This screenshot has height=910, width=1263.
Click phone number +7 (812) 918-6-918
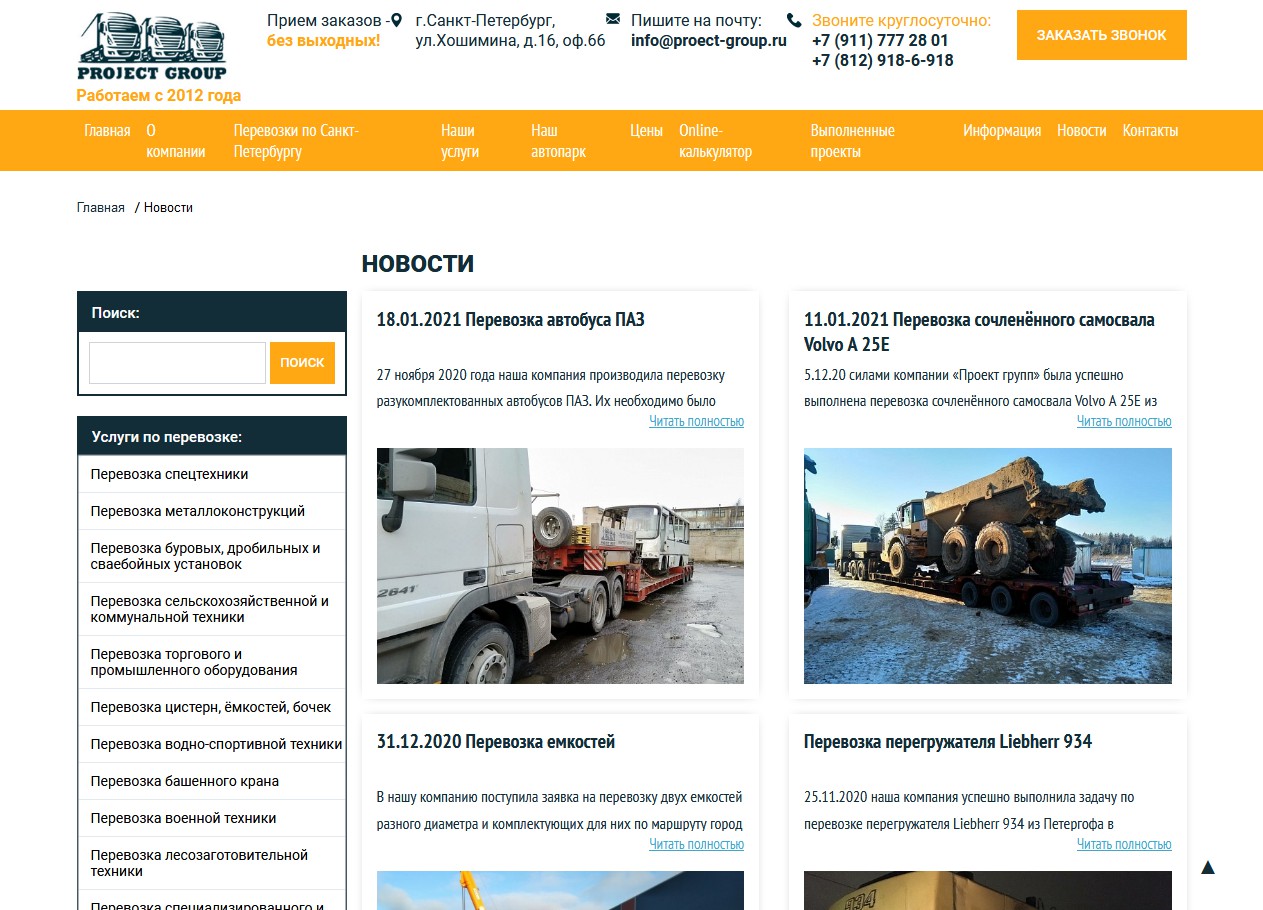pos(883,60)
